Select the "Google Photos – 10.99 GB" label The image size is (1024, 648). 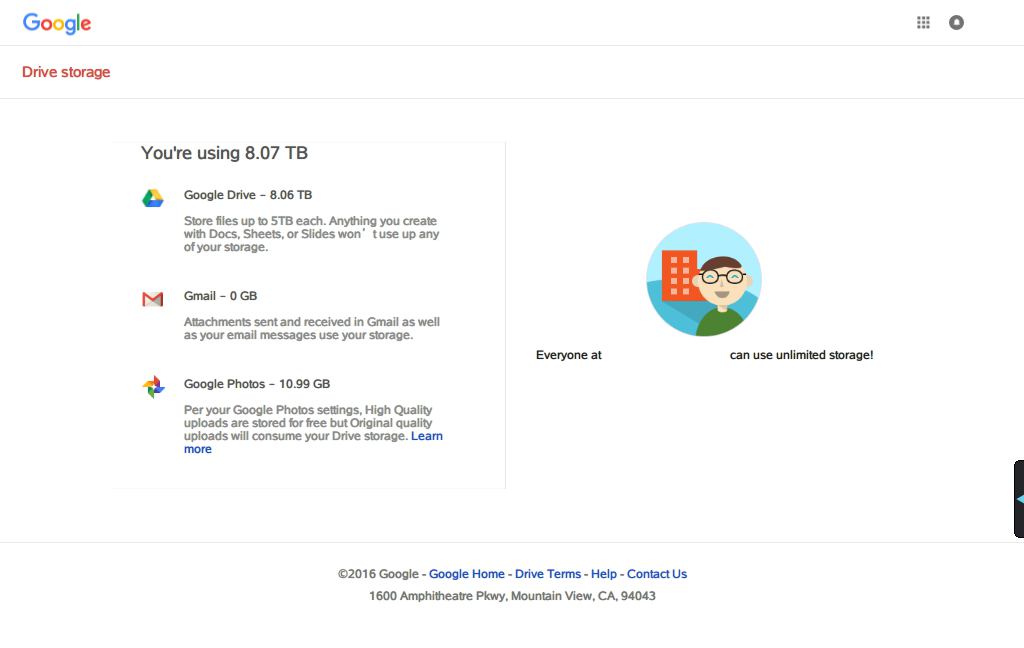tap(256, 384)
